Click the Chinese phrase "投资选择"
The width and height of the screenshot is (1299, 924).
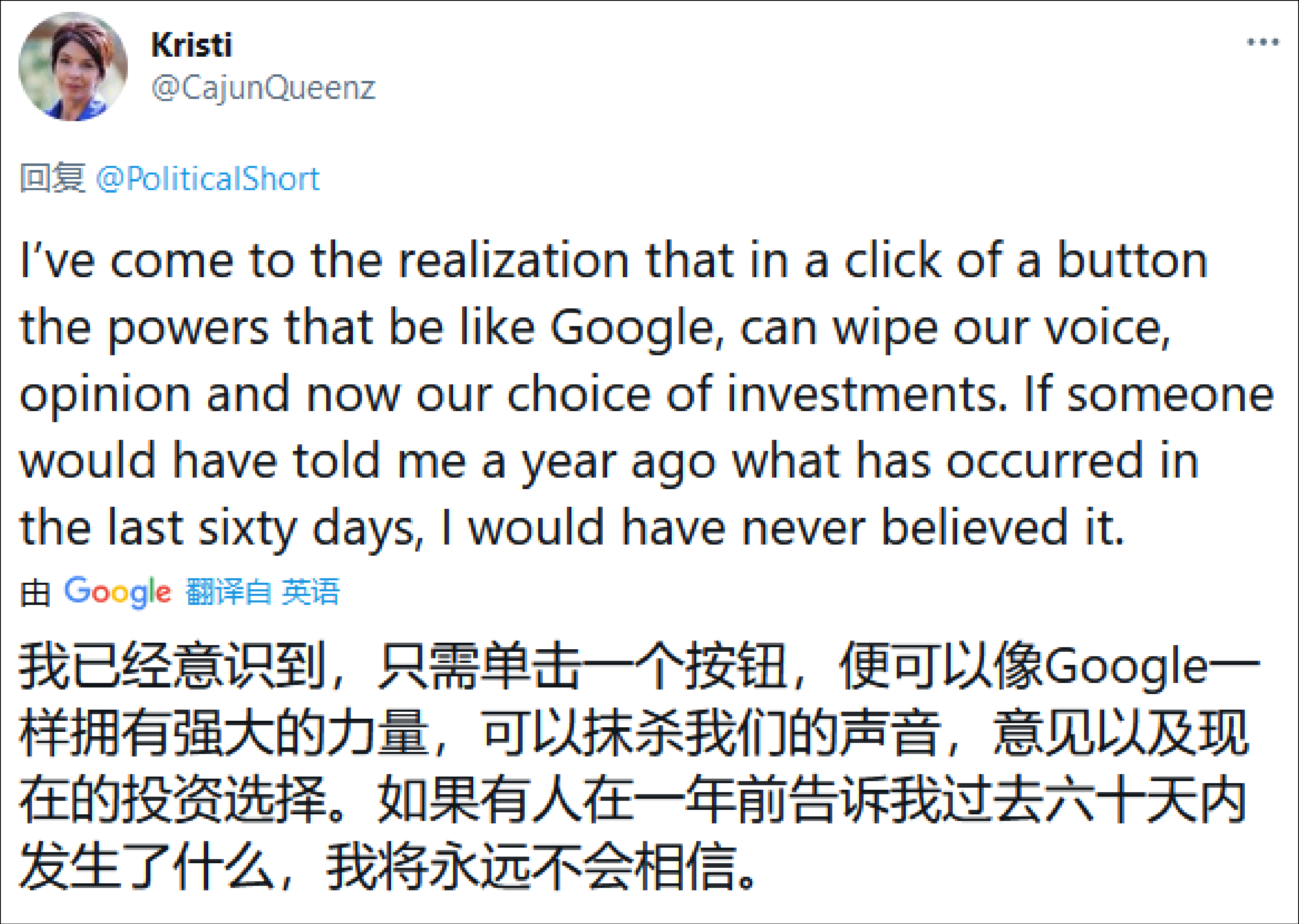(225, 800)
